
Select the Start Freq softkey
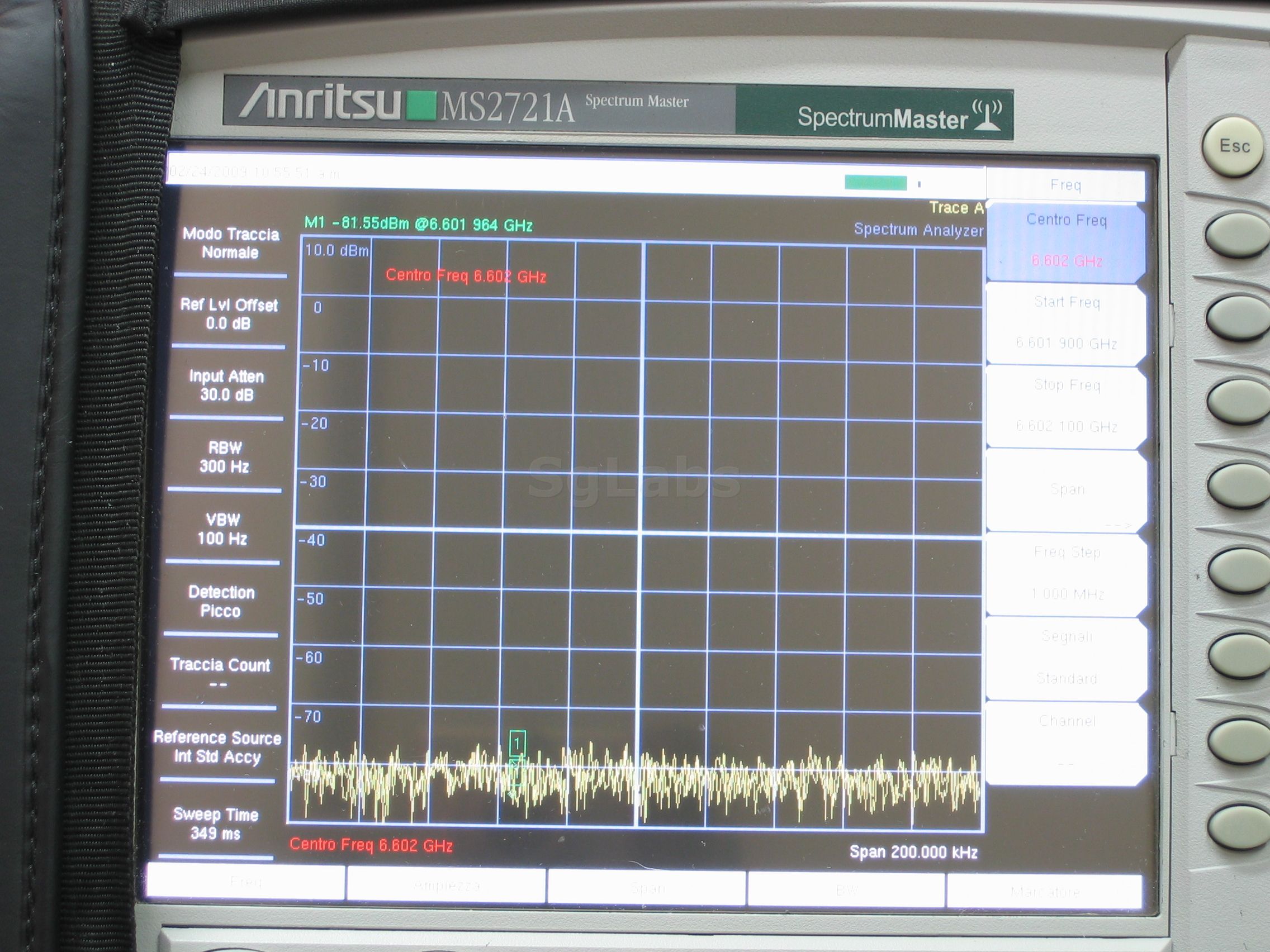coord(1066,323)
